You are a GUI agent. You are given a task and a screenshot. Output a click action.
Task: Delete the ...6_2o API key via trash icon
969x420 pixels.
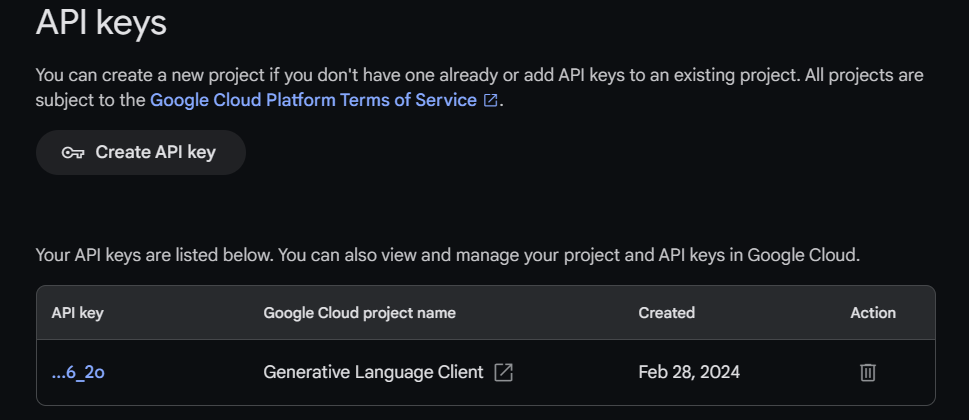867,372
